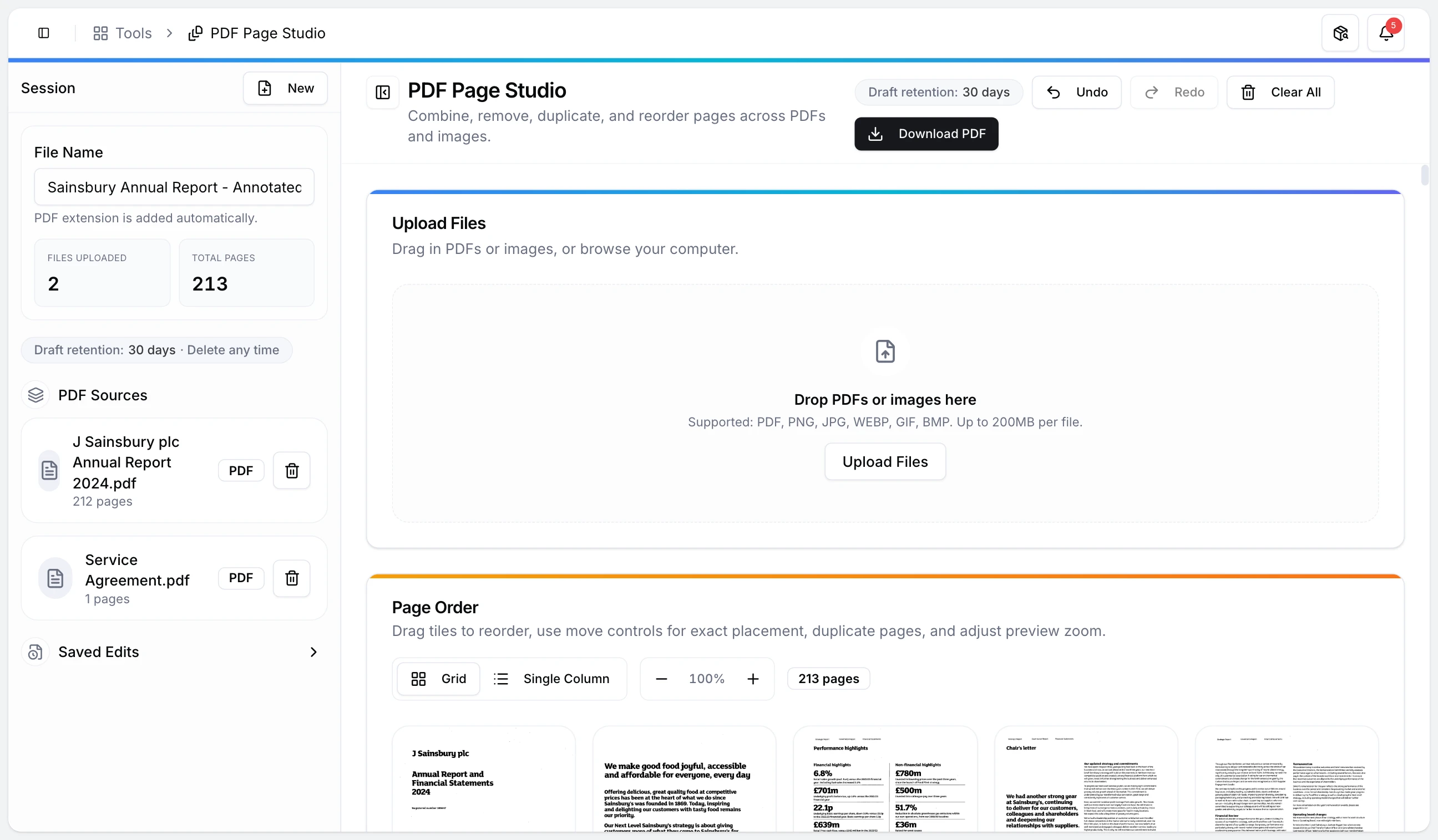1438x840 pixels.
Task: Click '1 pages' under Service Agreement
Action: 107,599
